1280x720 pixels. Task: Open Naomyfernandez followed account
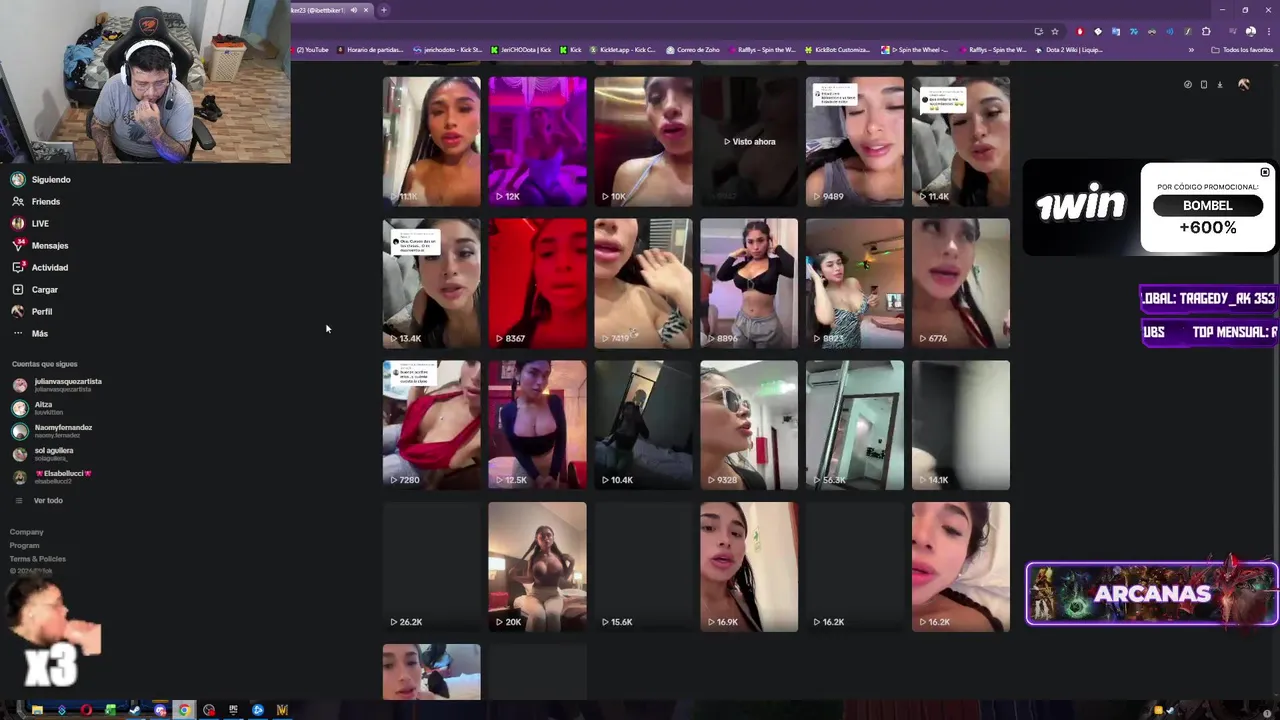click(x=53, y=431)
